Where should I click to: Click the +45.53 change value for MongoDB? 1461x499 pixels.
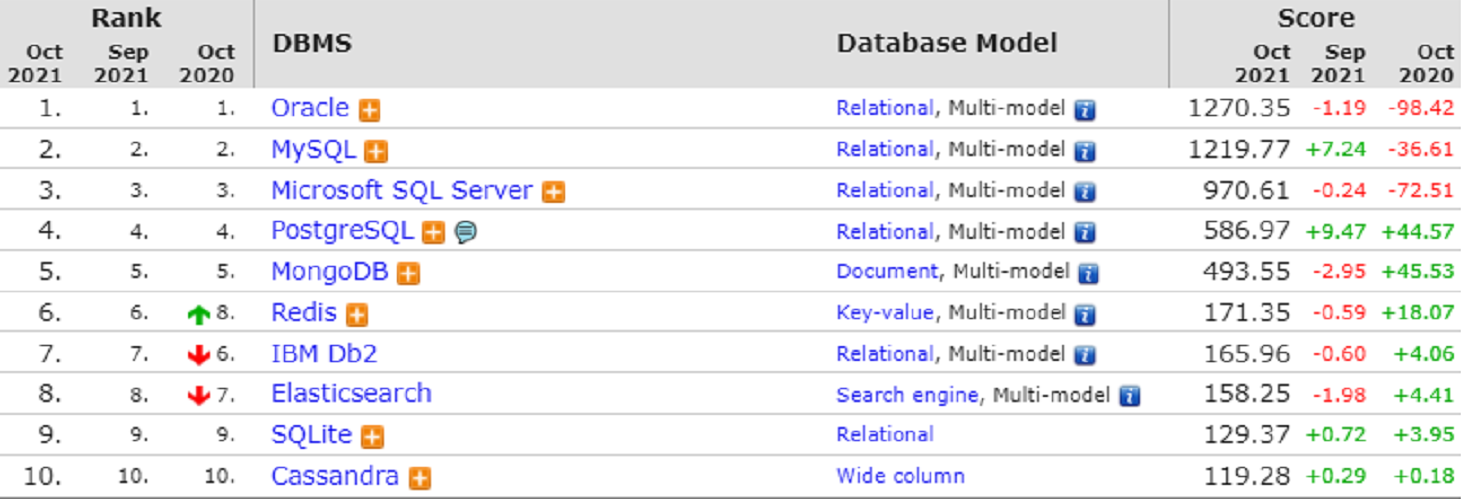1418,272
